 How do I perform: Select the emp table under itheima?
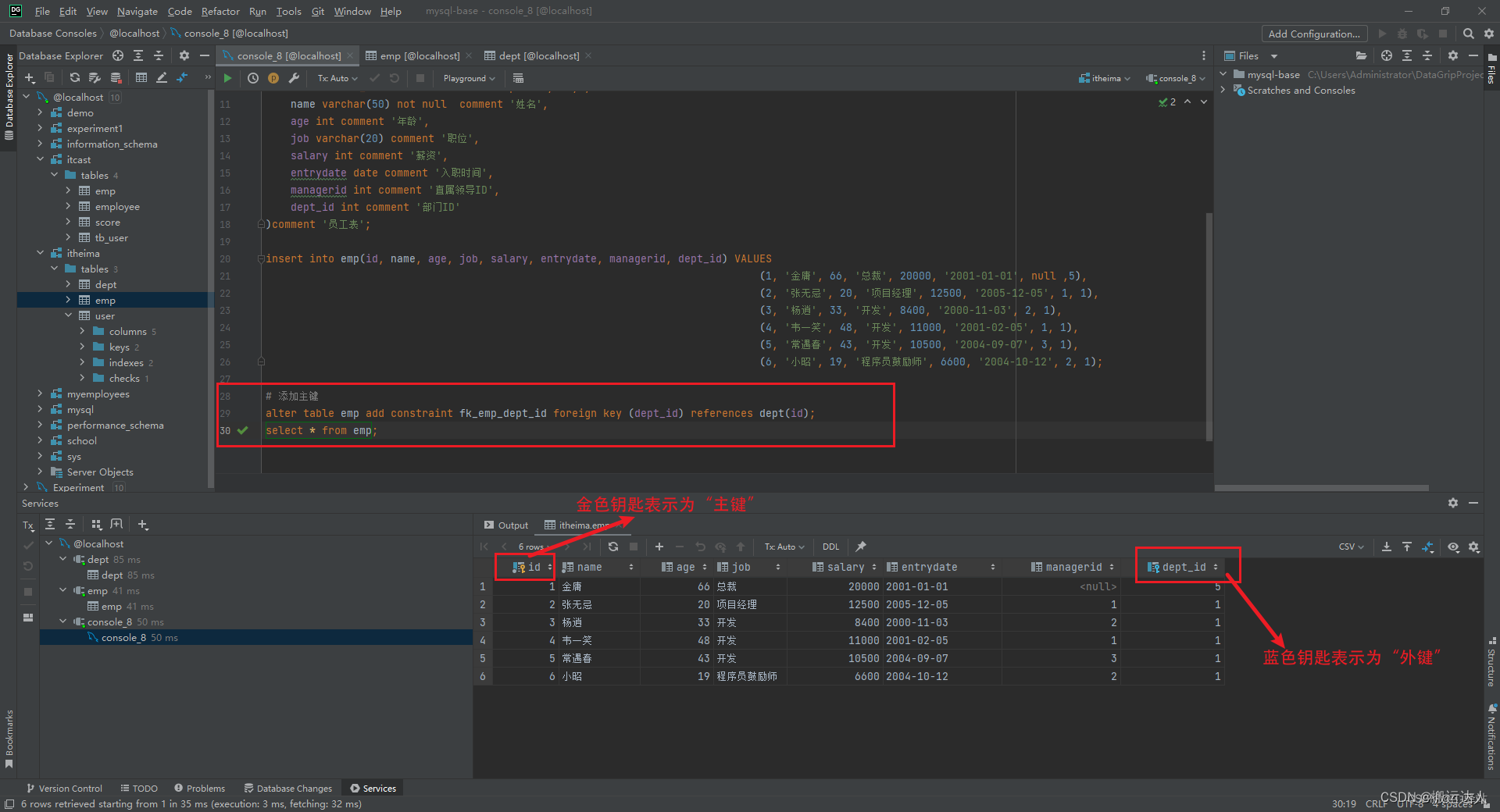[114, 300]
